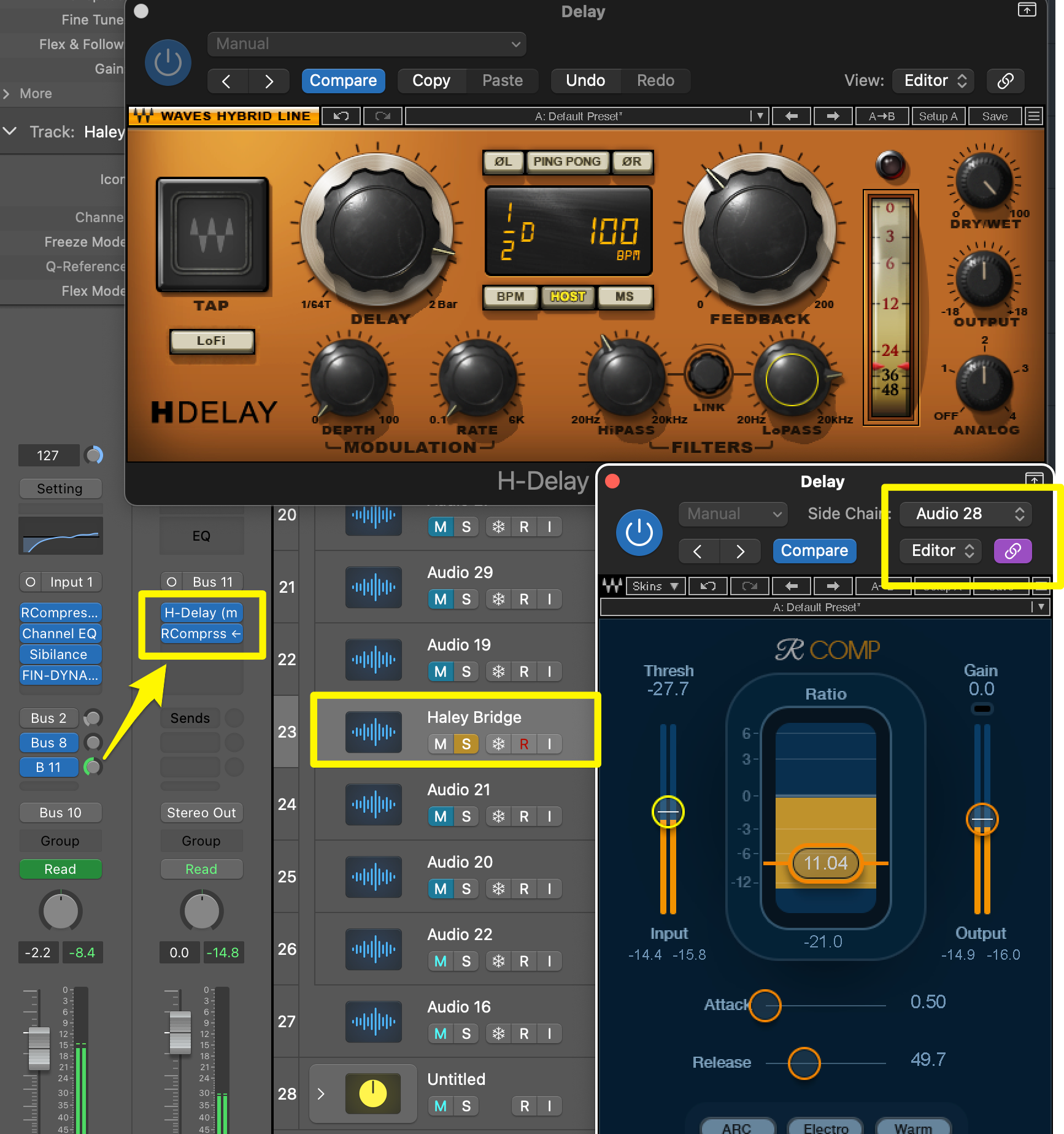Toggle right phase ØR button

click(x=632, y=161)
